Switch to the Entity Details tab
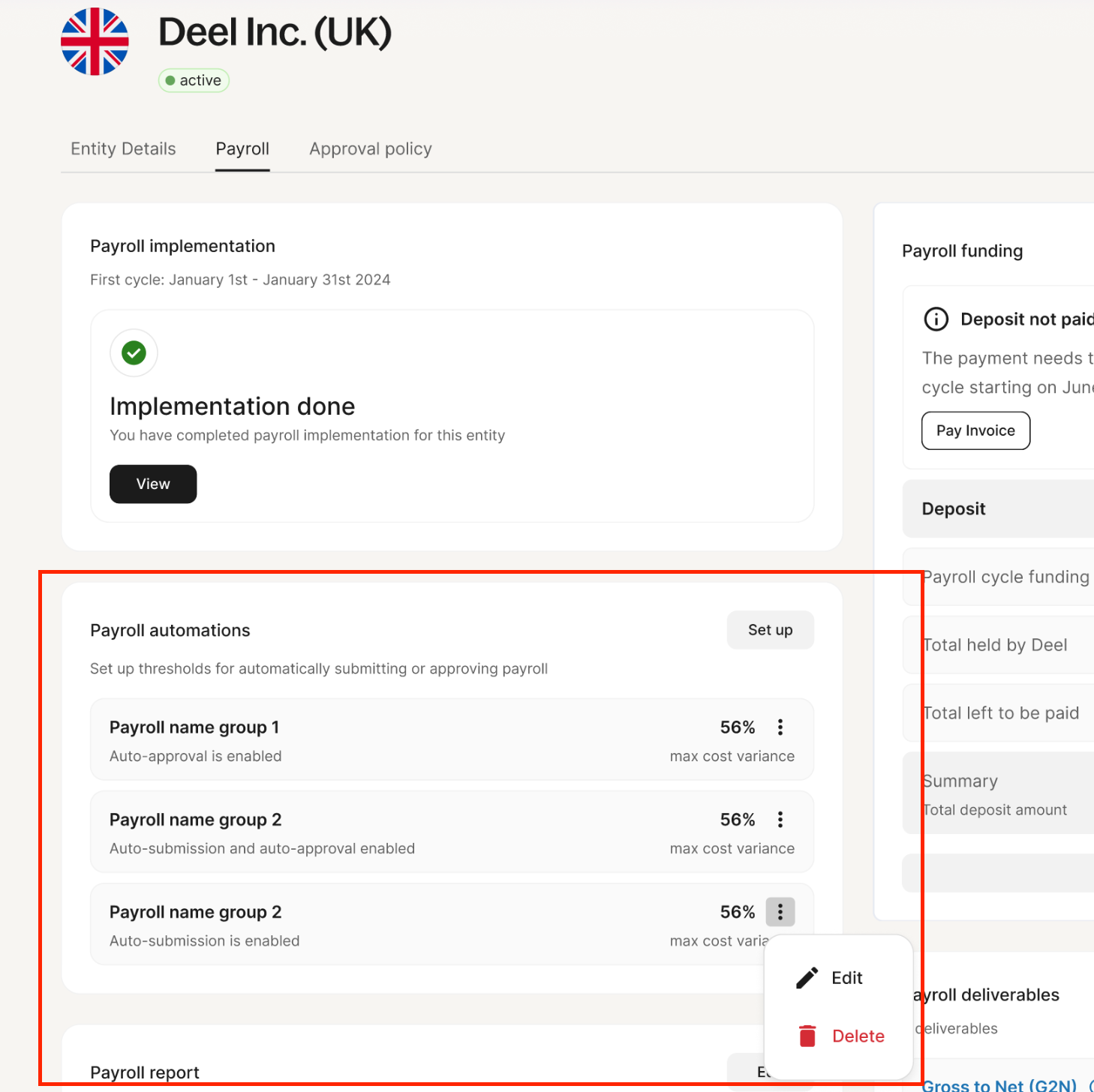Image resolution: width=1094 pixels, height=1092 pixels. coord(123,149)
